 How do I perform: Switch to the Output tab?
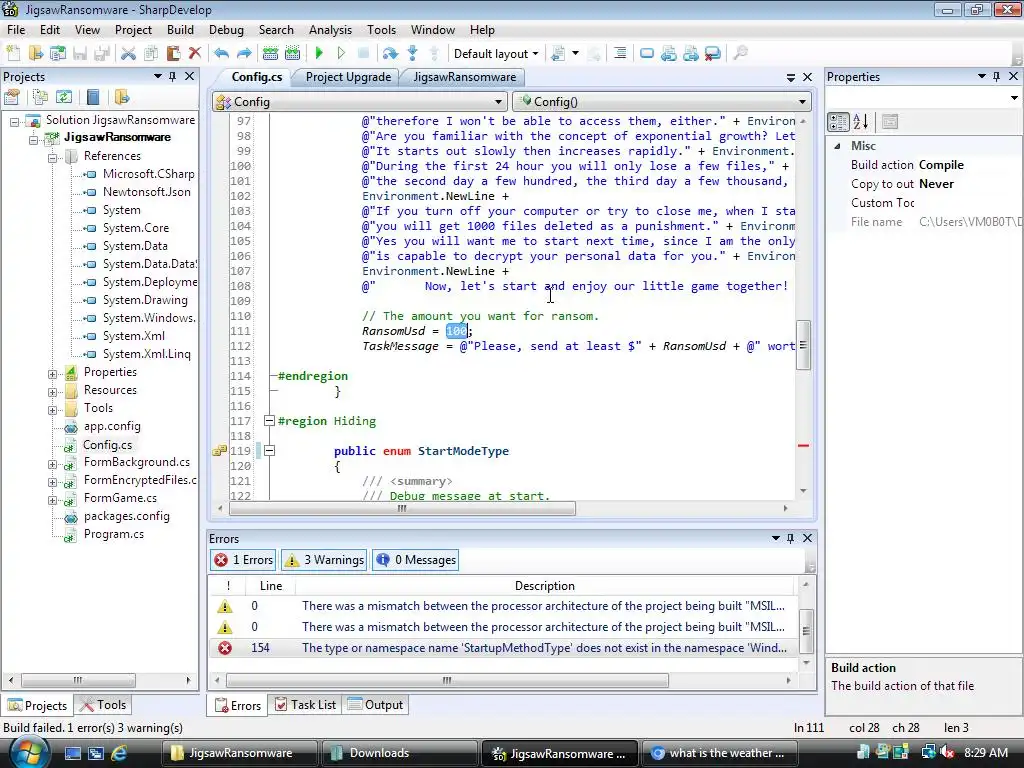pos(376,705)
